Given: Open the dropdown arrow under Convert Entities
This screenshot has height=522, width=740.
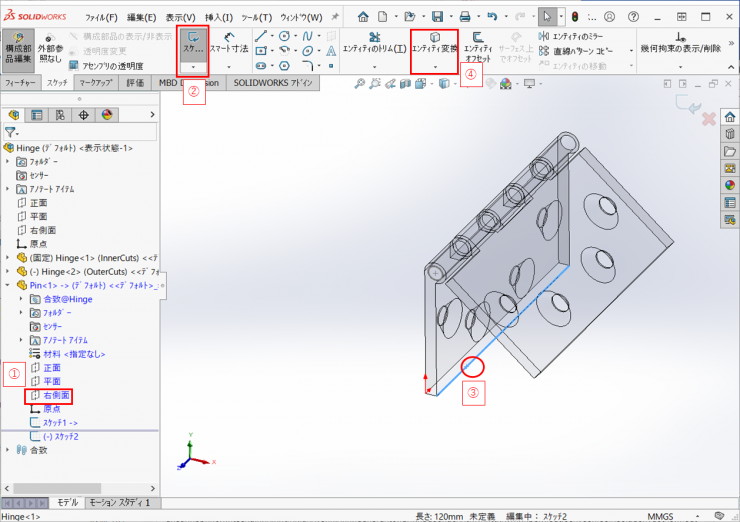Looking at the screenshot, I should pos(435,66).
